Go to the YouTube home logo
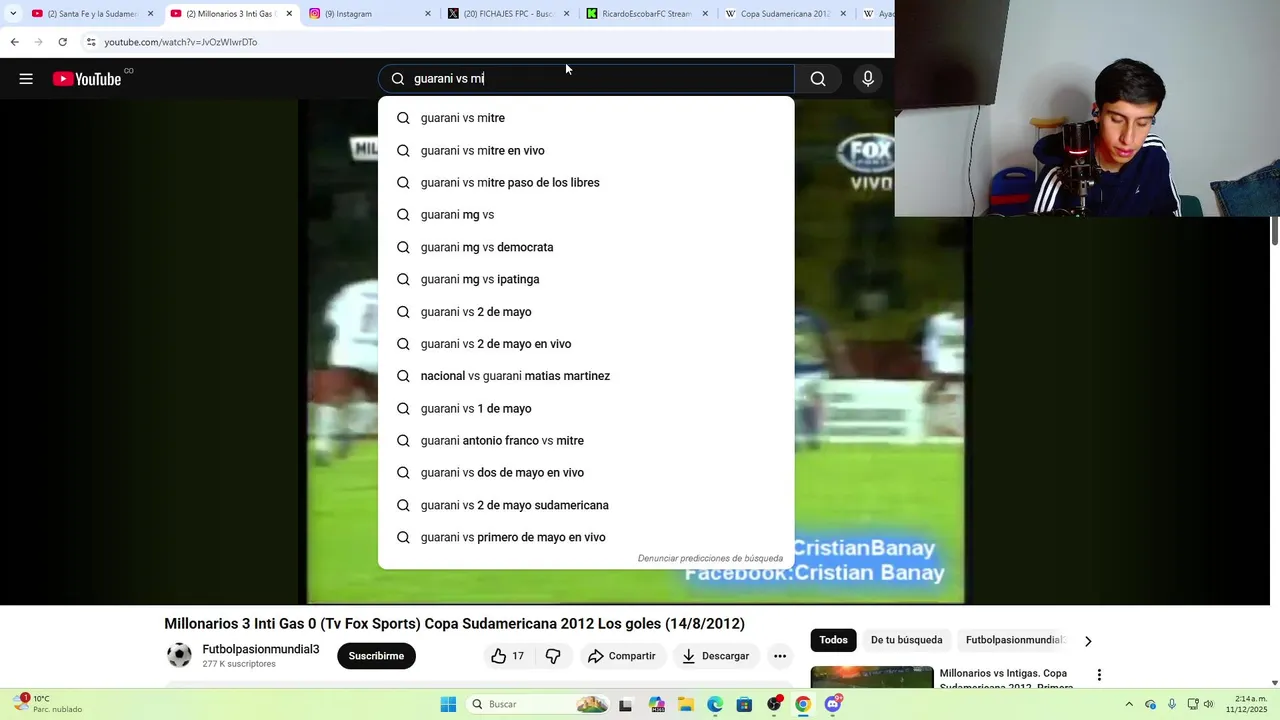 point(87,79)
